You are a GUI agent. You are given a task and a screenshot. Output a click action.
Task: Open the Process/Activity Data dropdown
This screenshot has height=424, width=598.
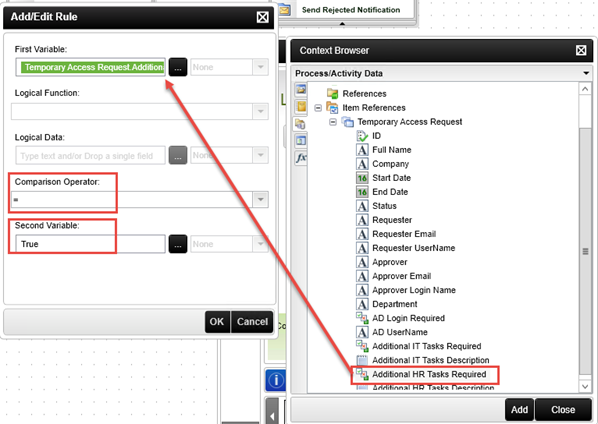pos(586,73)
